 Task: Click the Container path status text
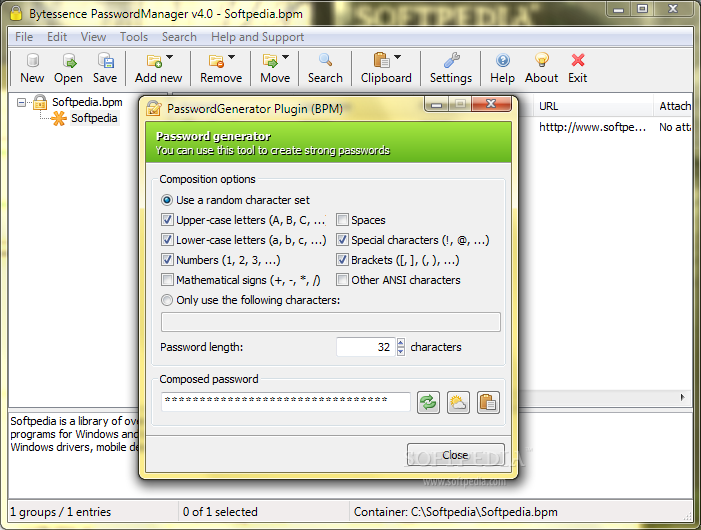(x=456, y=512)
